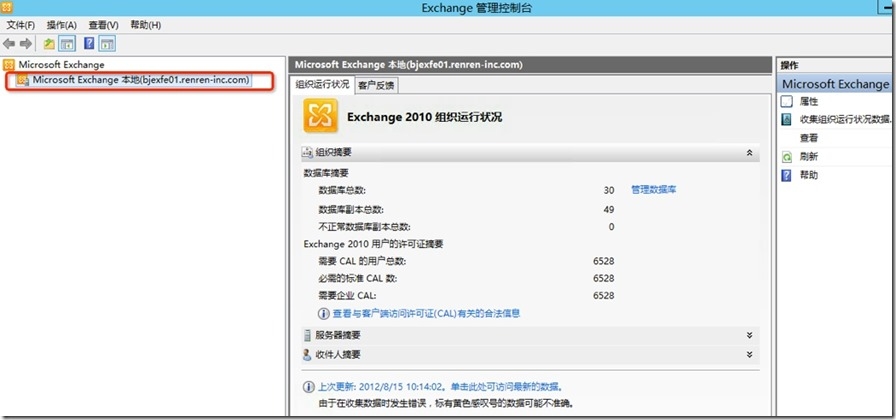Click the 组织摘要 header icon
The width and height of the screenshot is (896, 420).
coord(307,153)
